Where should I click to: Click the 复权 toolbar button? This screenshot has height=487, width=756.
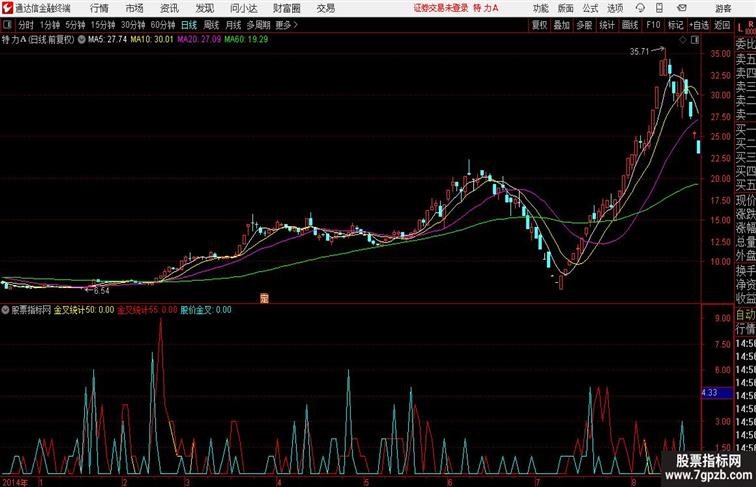539,25
